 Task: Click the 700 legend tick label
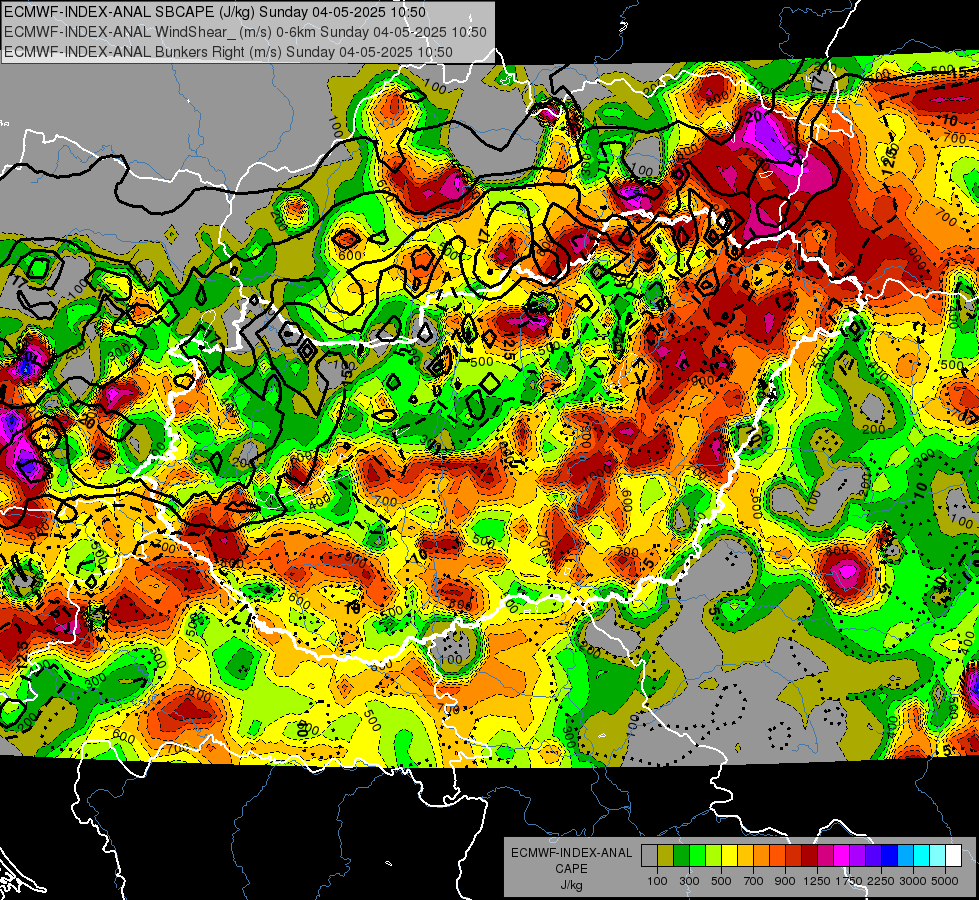[754, 881]
